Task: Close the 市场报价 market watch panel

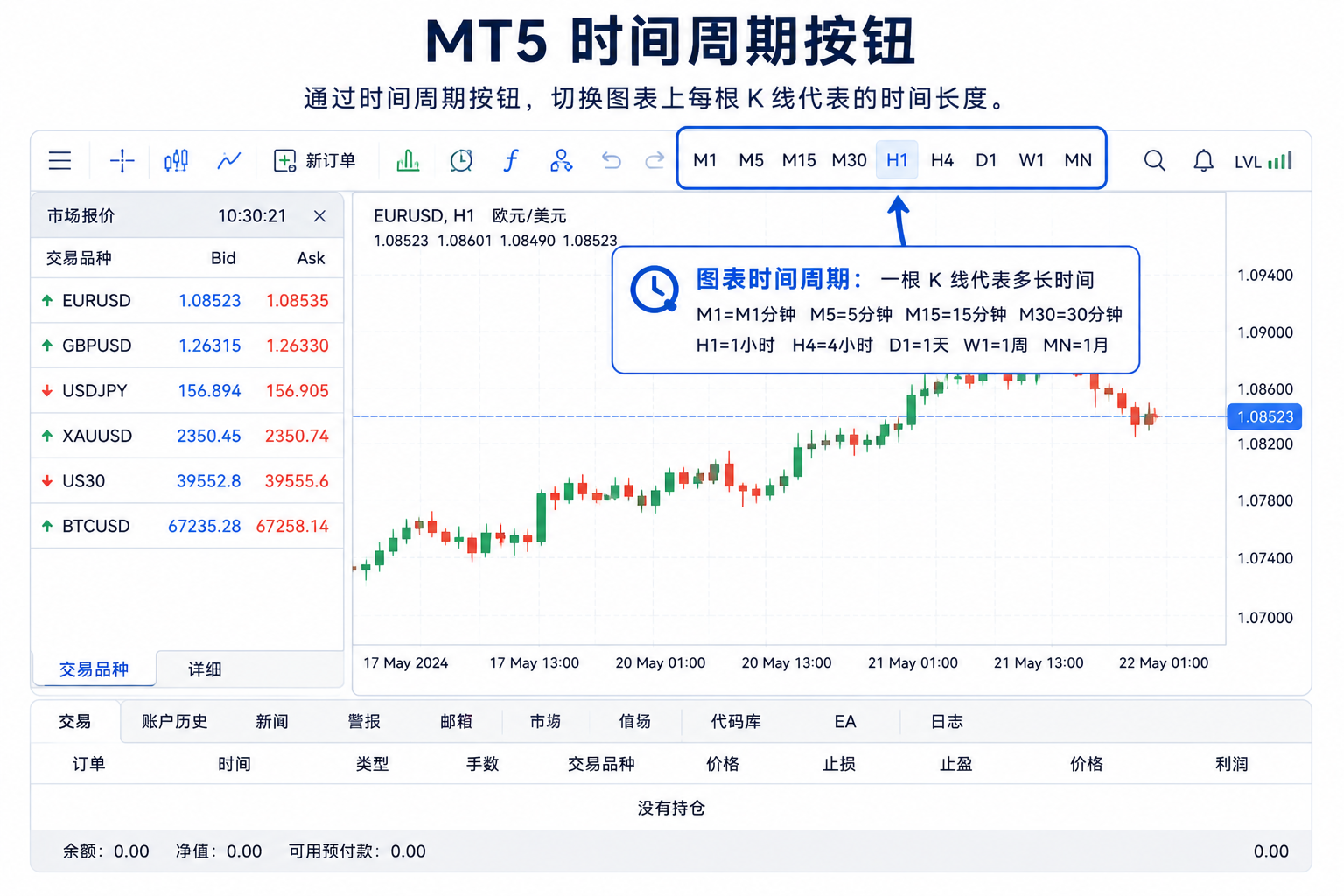Action: 319,216
